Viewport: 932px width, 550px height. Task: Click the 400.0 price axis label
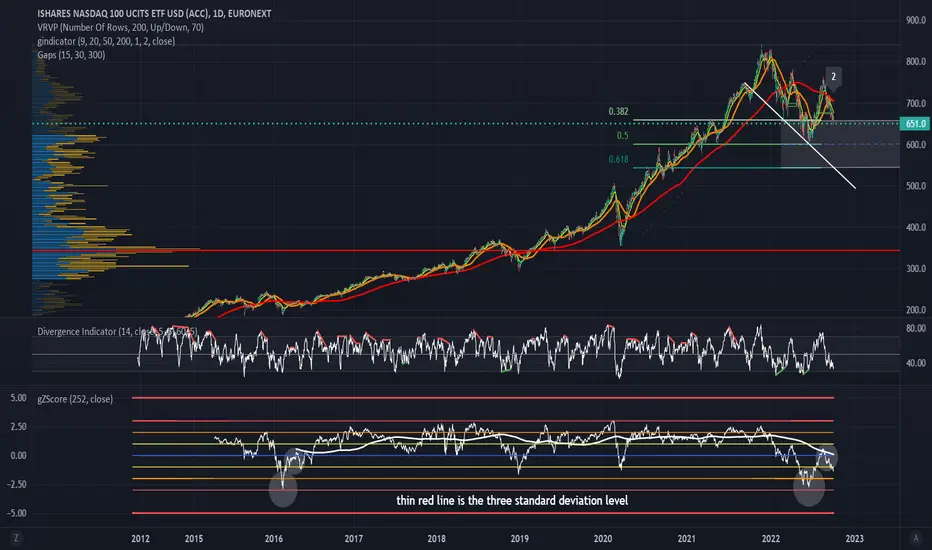(916, 227)
